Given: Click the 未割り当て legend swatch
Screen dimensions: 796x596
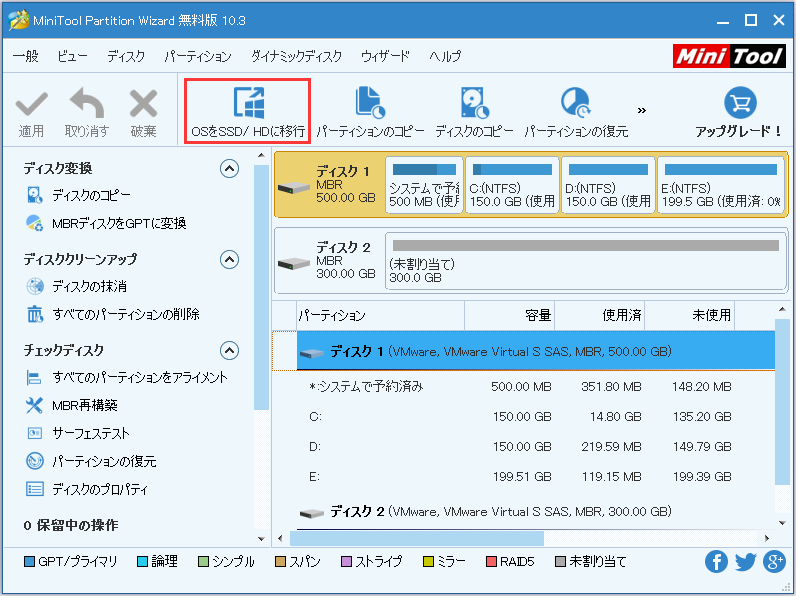Looking at the screenshot, I should 560,562.
